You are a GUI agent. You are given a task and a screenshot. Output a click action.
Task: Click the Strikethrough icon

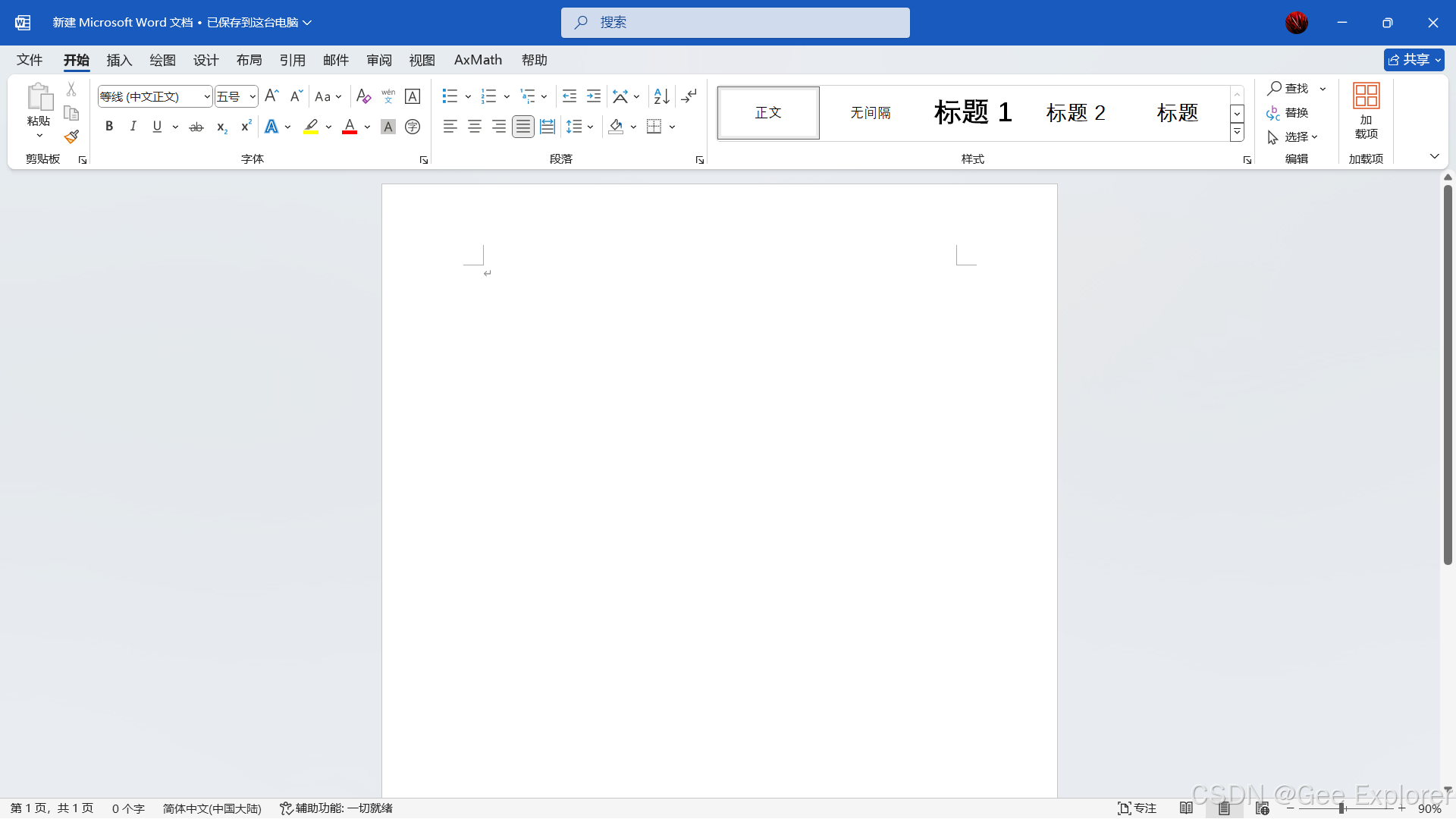(196, 127)
